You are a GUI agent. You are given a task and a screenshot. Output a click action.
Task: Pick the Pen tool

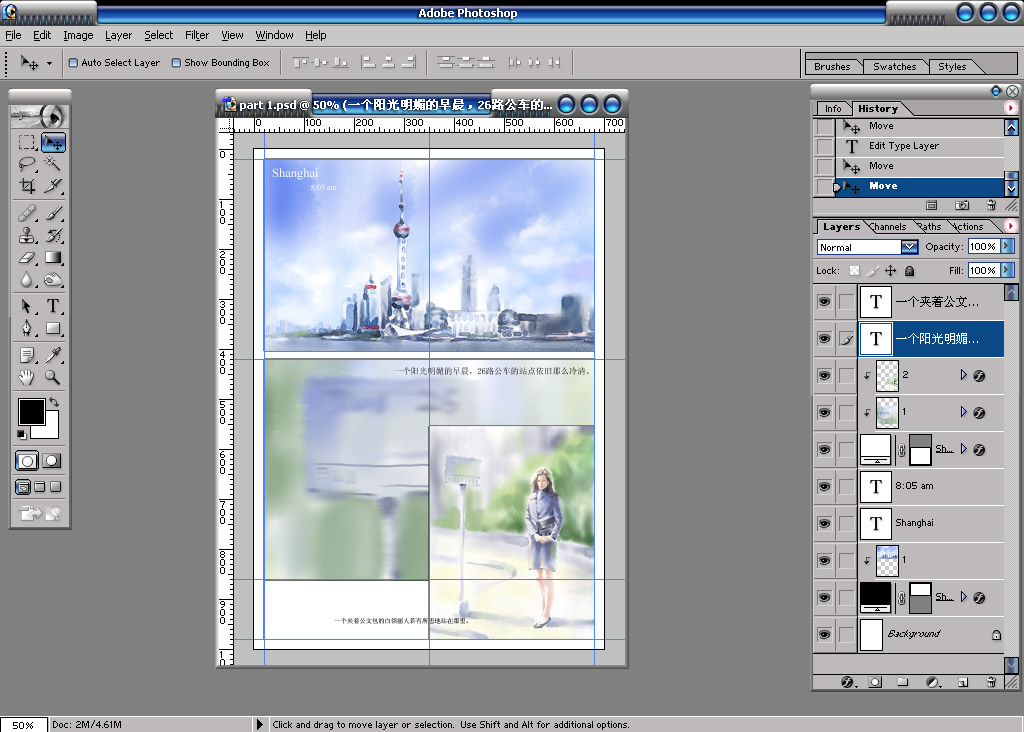tap(27, 328)
